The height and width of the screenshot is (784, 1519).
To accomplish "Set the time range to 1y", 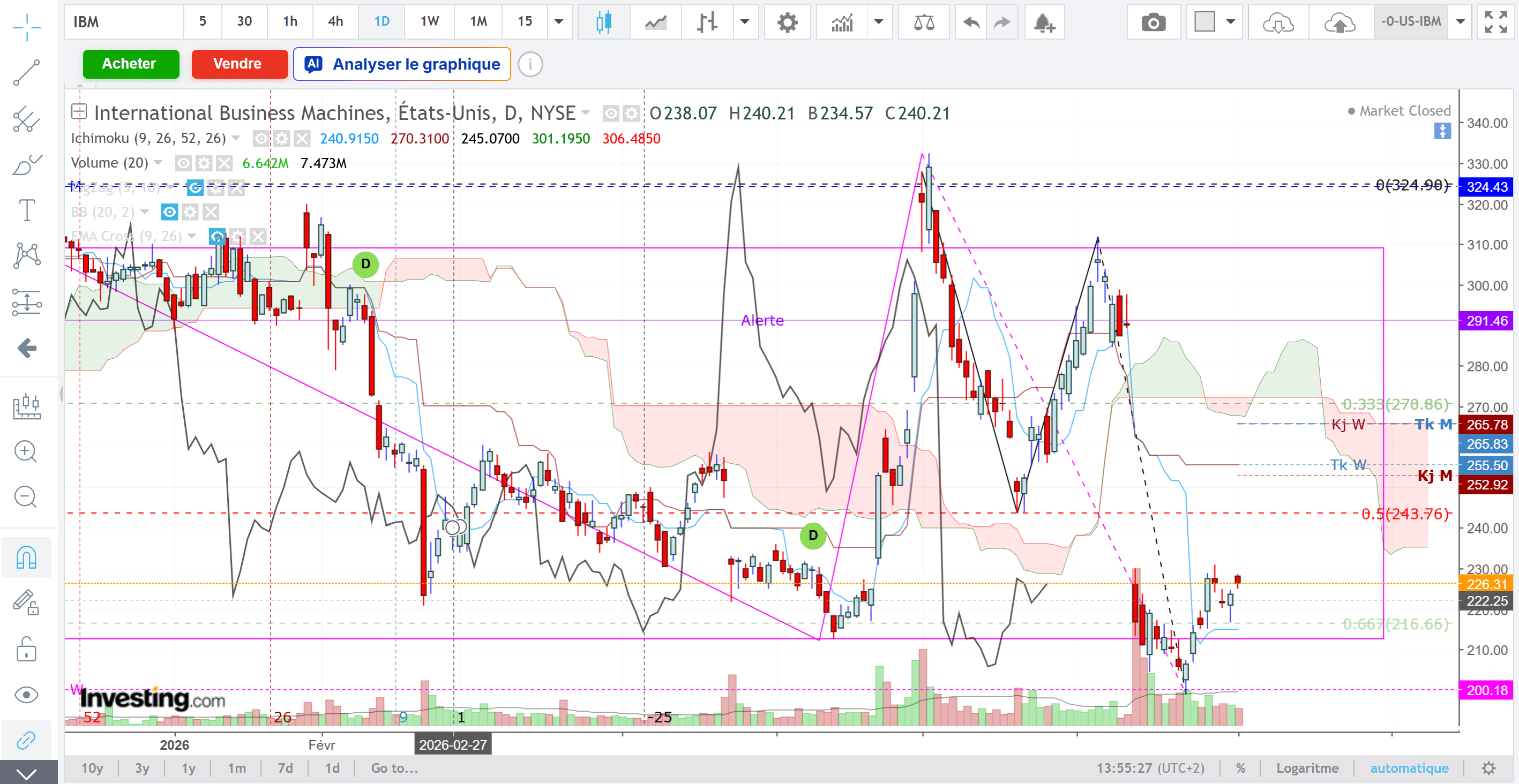I will 188,768.
